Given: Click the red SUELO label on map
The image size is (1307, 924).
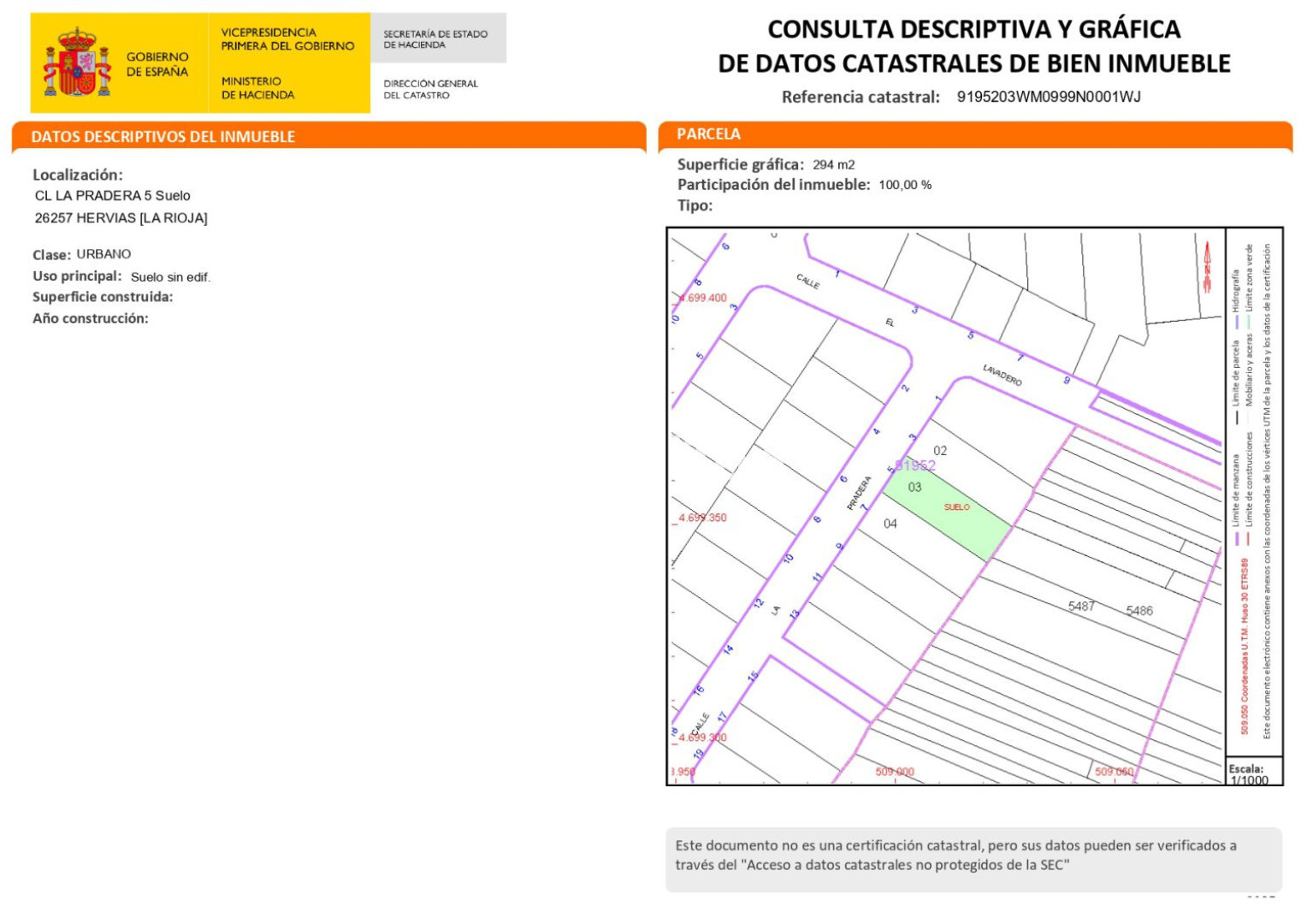Looking at the screenshot, I should pyautogui.click(x=956, y=507).
